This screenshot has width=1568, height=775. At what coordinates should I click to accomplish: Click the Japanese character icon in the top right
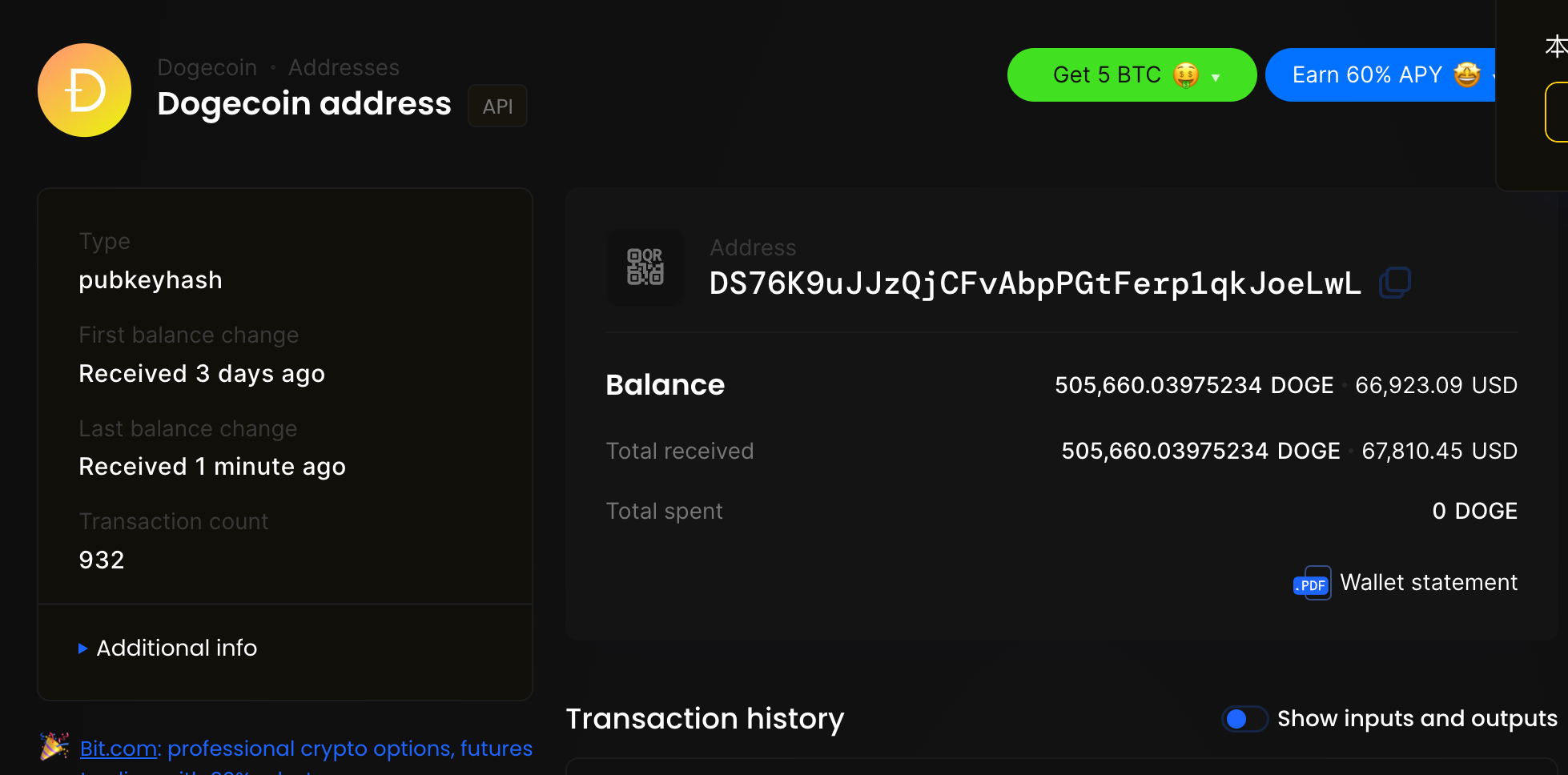[1556, 46]
